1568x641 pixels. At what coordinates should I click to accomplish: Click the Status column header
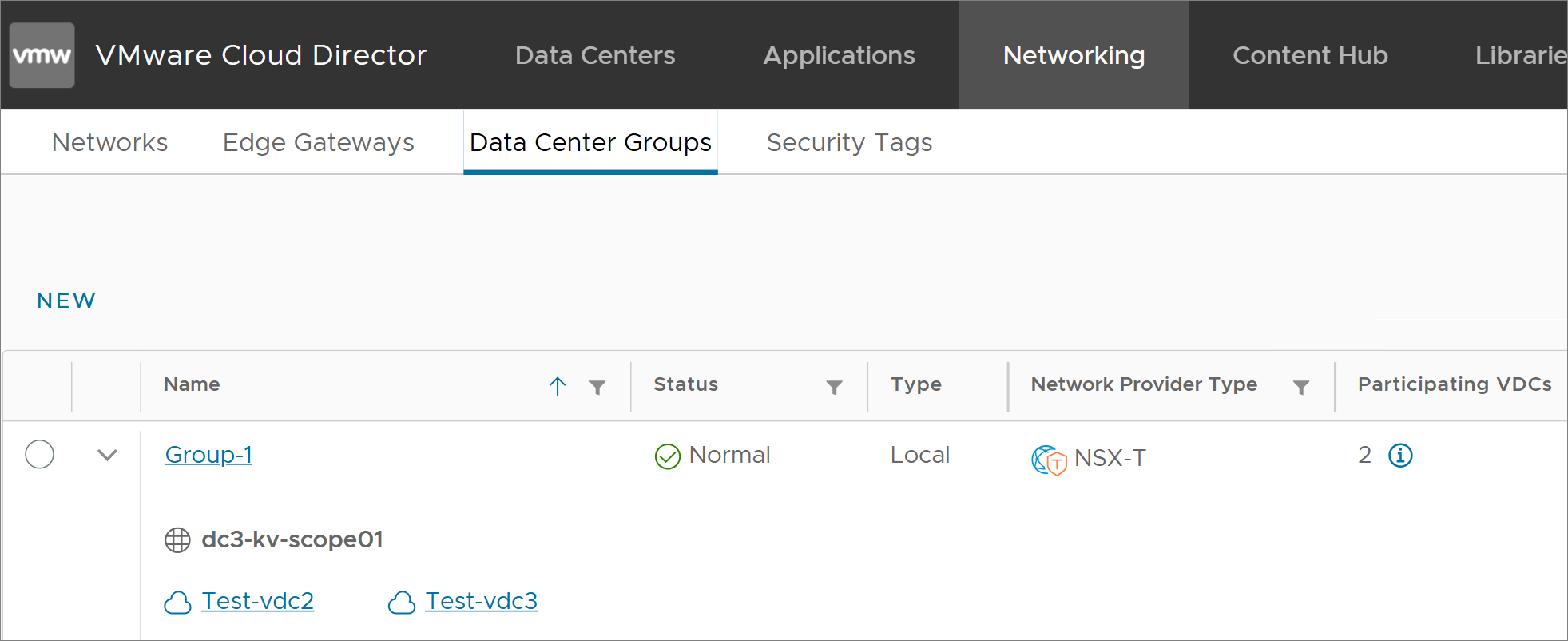pos(686,384)
